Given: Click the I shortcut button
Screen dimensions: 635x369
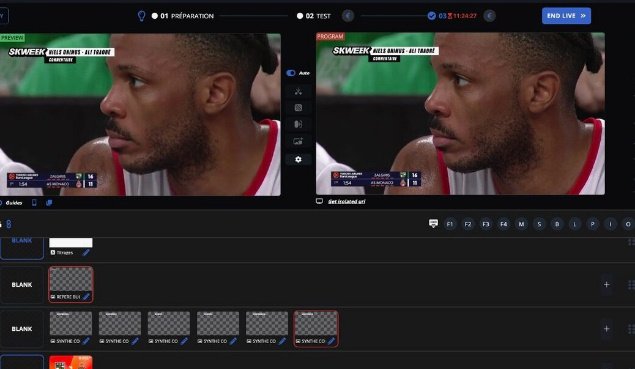Looking at the screenshot, I should click(610, 224).
